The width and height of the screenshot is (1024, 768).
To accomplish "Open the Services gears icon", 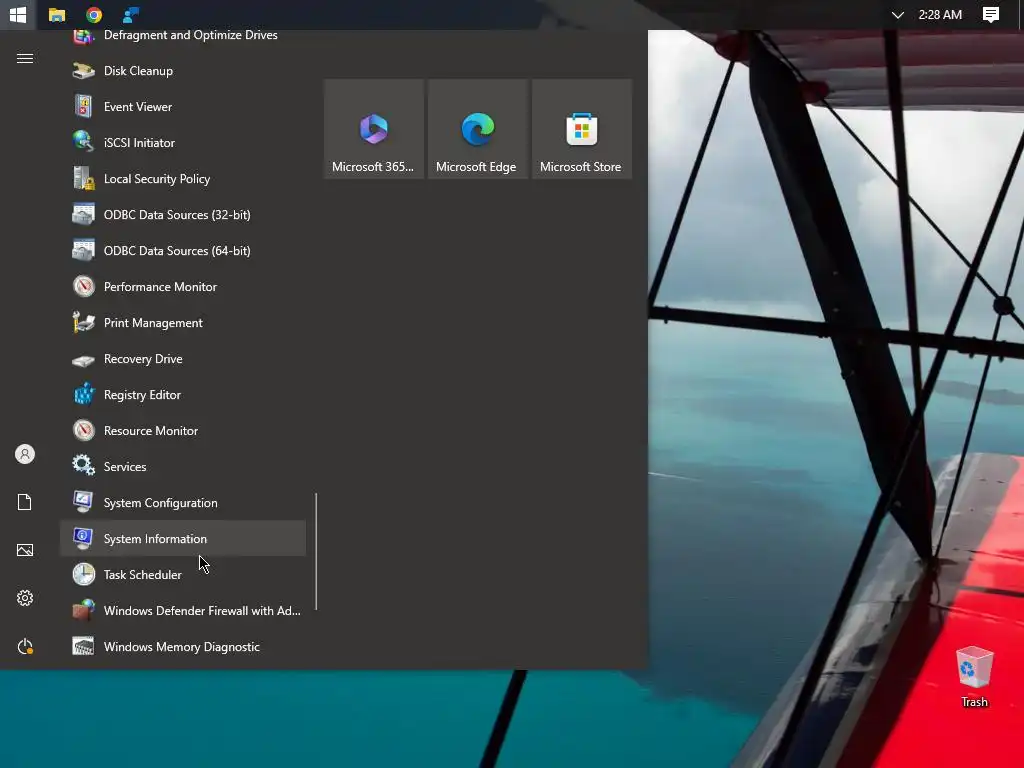I will (x=84, y=466).
